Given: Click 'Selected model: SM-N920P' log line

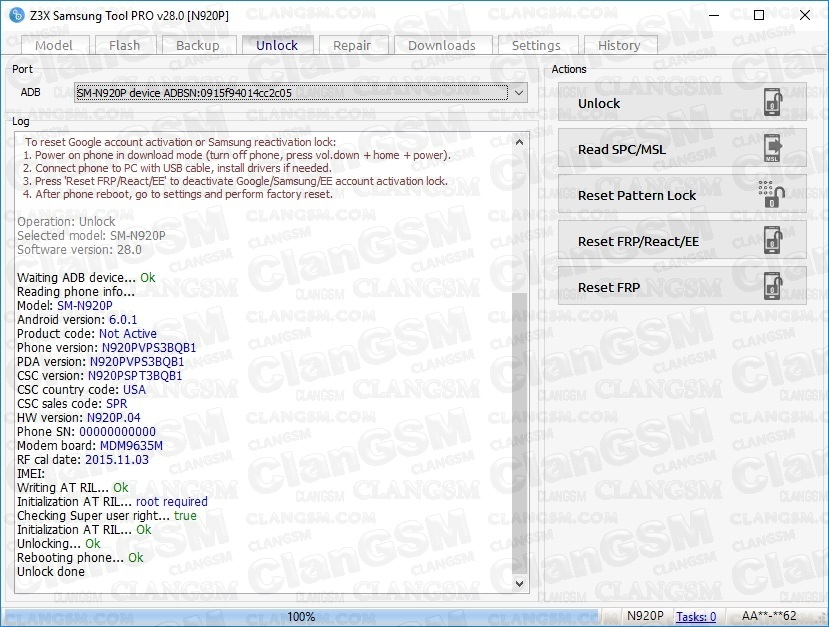Looking at the screenshot, I should (x=91, y=236).
